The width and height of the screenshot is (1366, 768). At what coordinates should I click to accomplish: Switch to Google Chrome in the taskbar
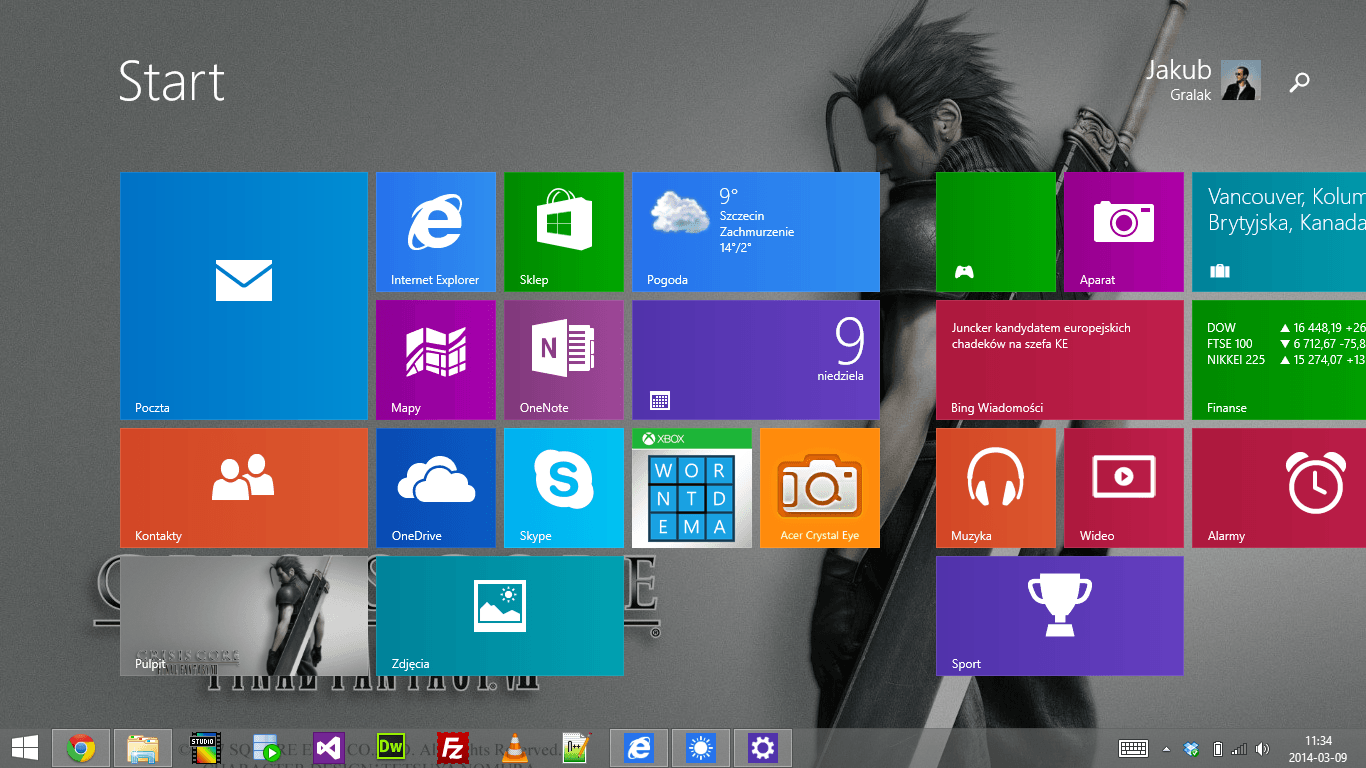coord(81,748)
